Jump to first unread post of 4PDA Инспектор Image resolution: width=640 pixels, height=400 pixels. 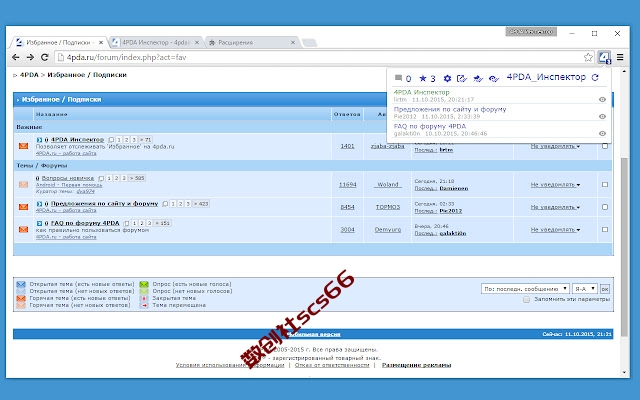[39, 140]
